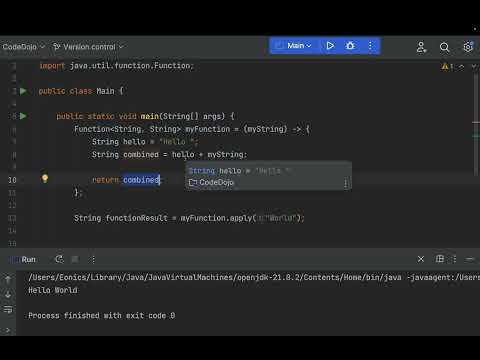The image size is (480, 360).
Task: Click the java path in console output
Action: click(x=215, y=277)
